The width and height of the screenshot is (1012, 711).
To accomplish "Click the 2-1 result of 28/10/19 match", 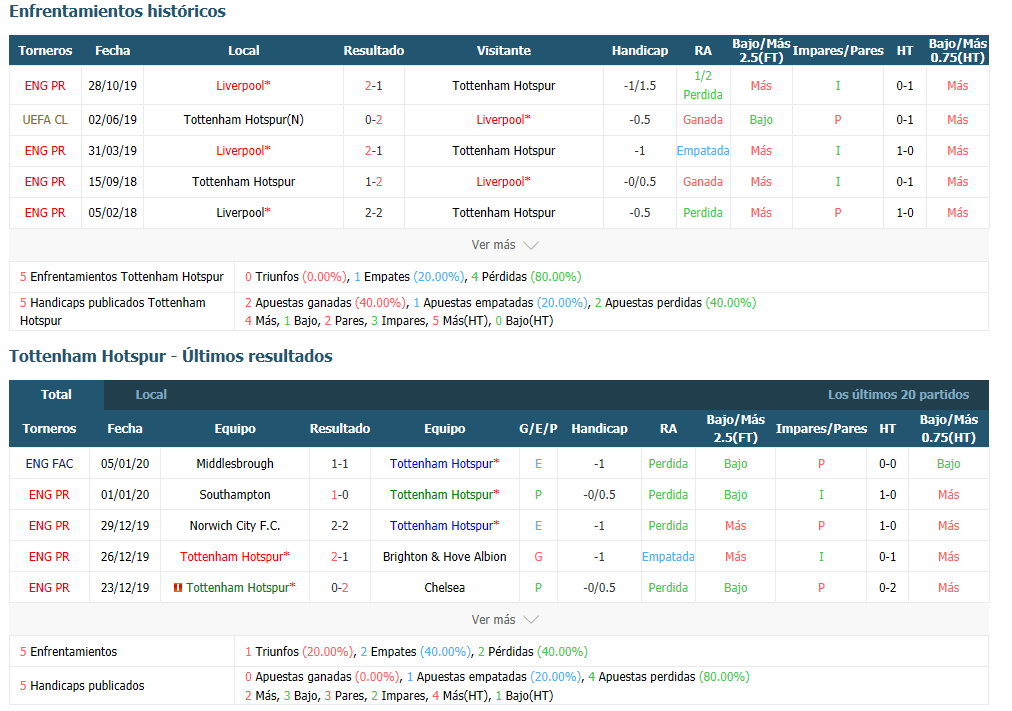I will point(374,86).
